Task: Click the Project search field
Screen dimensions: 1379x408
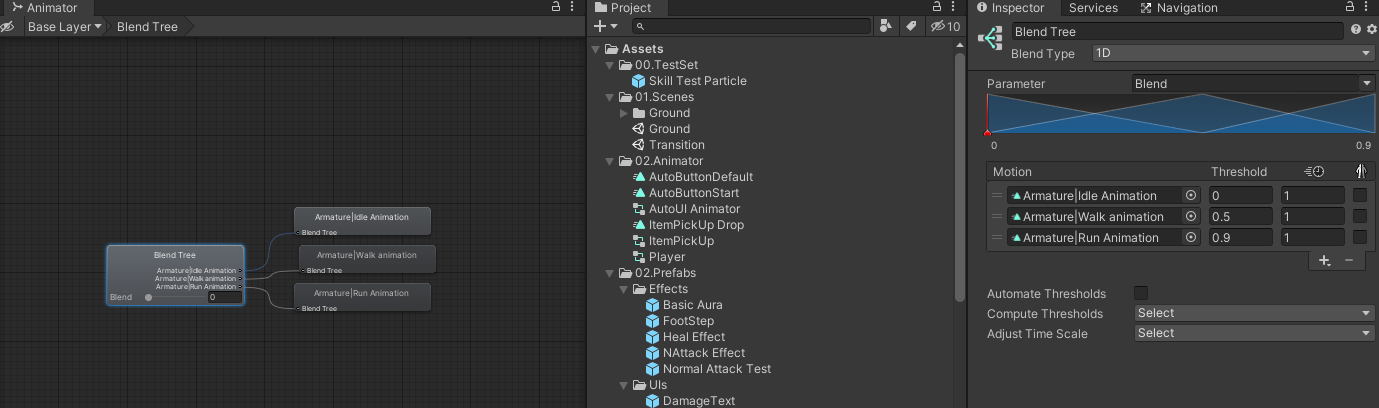Action: click(x=752, y=27)
